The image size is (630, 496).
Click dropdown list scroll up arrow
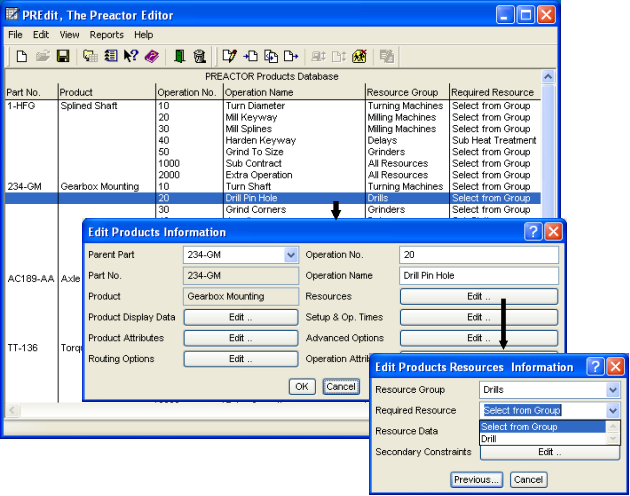(x=613, y=426)
